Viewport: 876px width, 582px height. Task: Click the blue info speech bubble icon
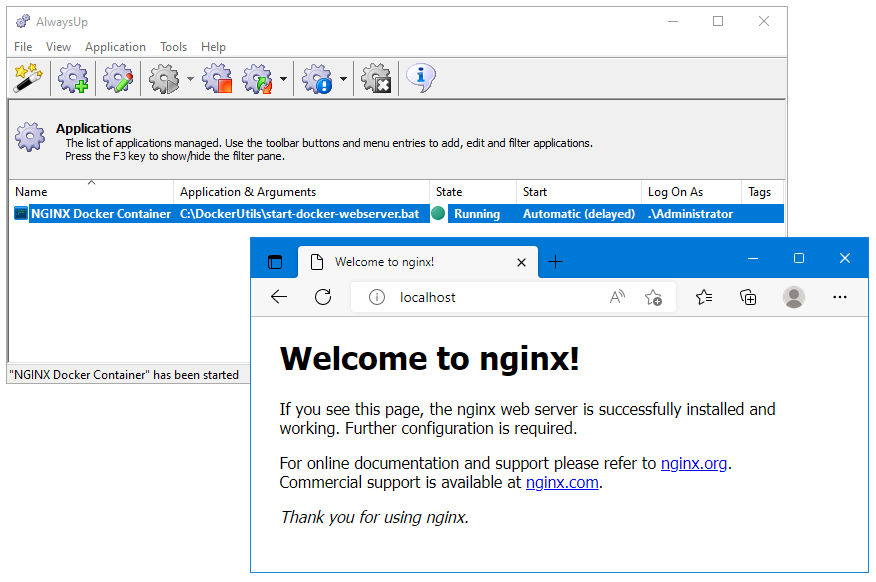[421, 77]
